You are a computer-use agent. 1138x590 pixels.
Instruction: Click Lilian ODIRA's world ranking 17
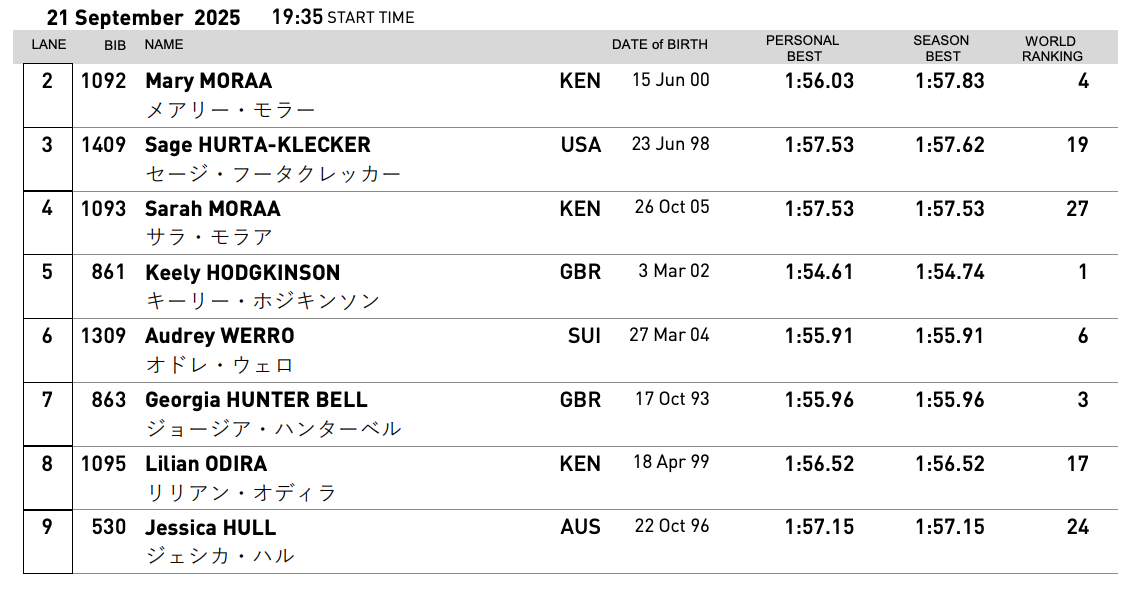(1077, 464)
